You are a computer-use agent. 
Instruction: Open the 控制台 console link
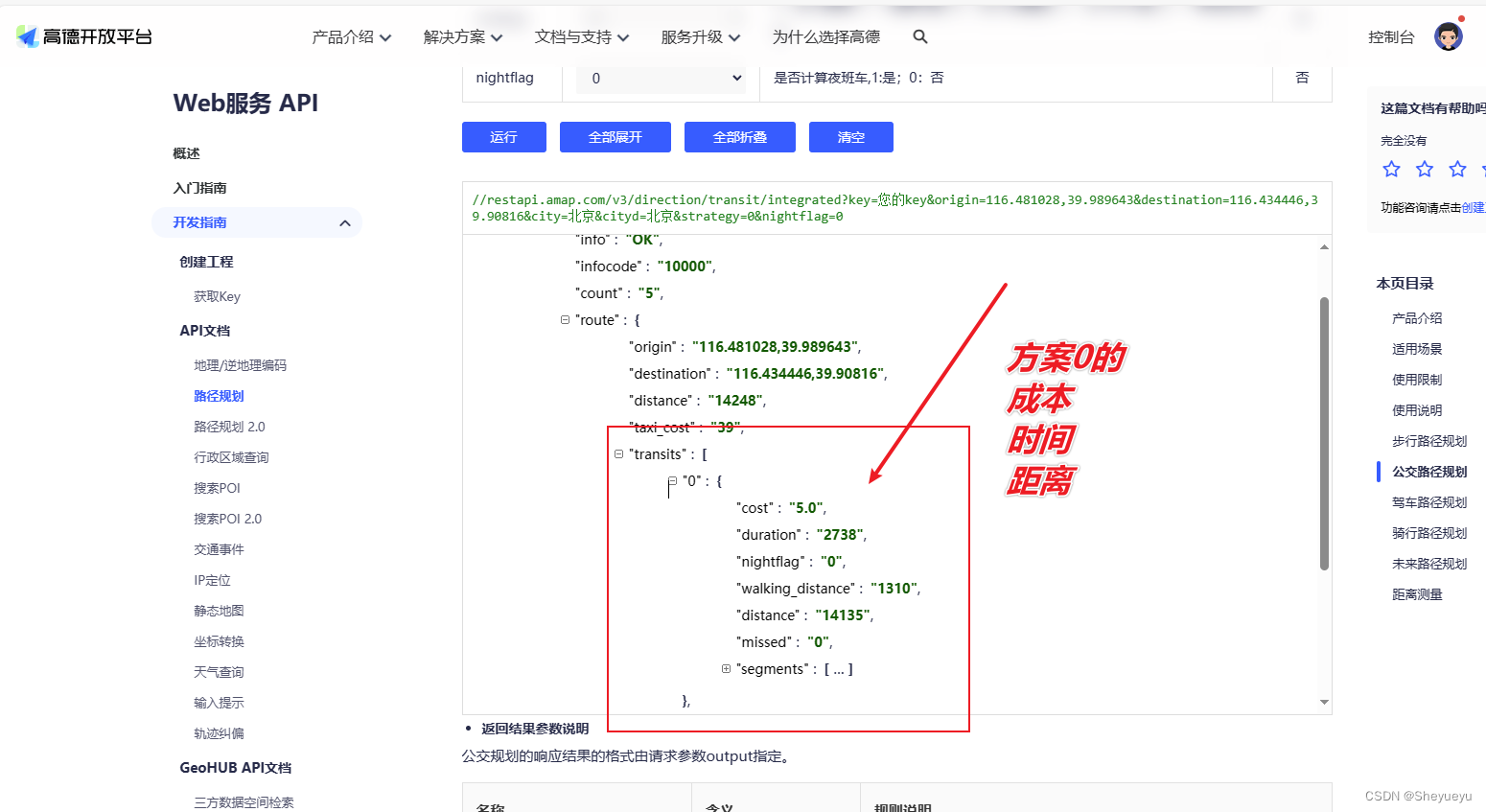(1391, 37)
